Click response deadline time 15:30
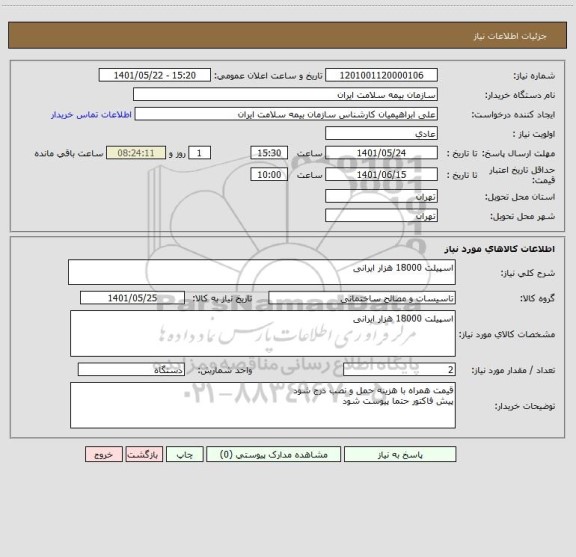Image resolution: width=576 pixels, height=557 pixels. (269, 153)
